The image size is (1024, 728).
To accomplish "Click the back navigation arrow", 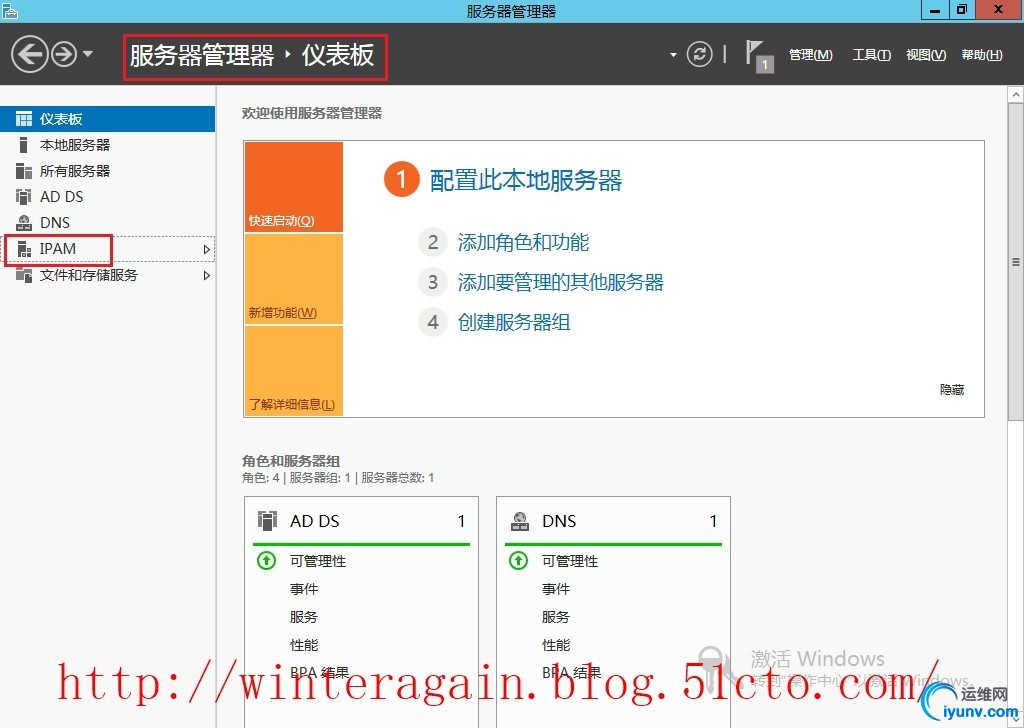I will click(x=29, y=54).
